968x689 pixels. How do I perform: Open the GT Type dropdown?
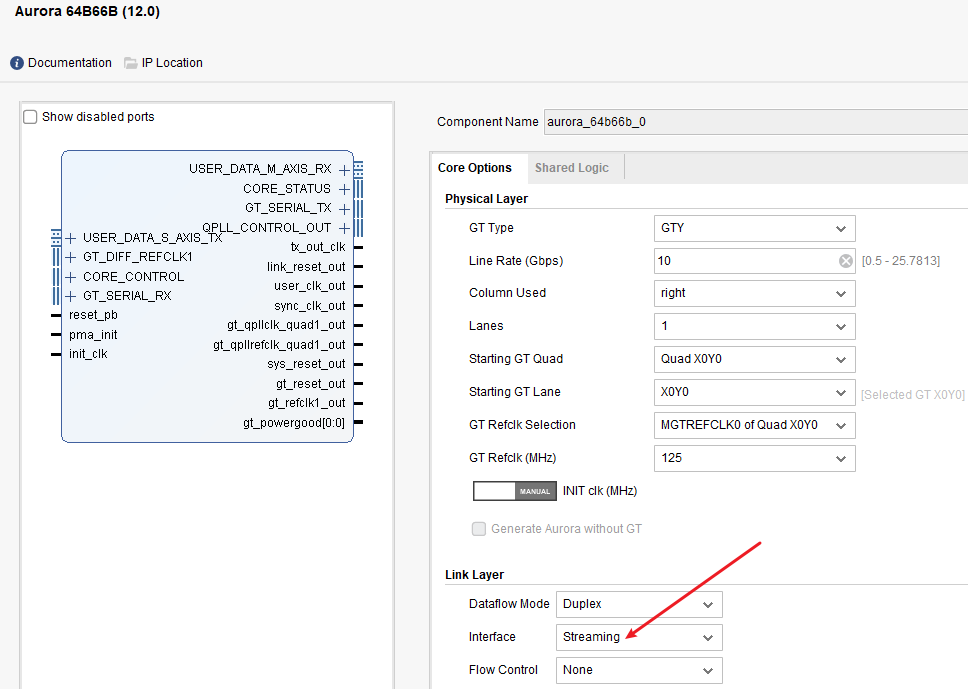tap(754, 228)
